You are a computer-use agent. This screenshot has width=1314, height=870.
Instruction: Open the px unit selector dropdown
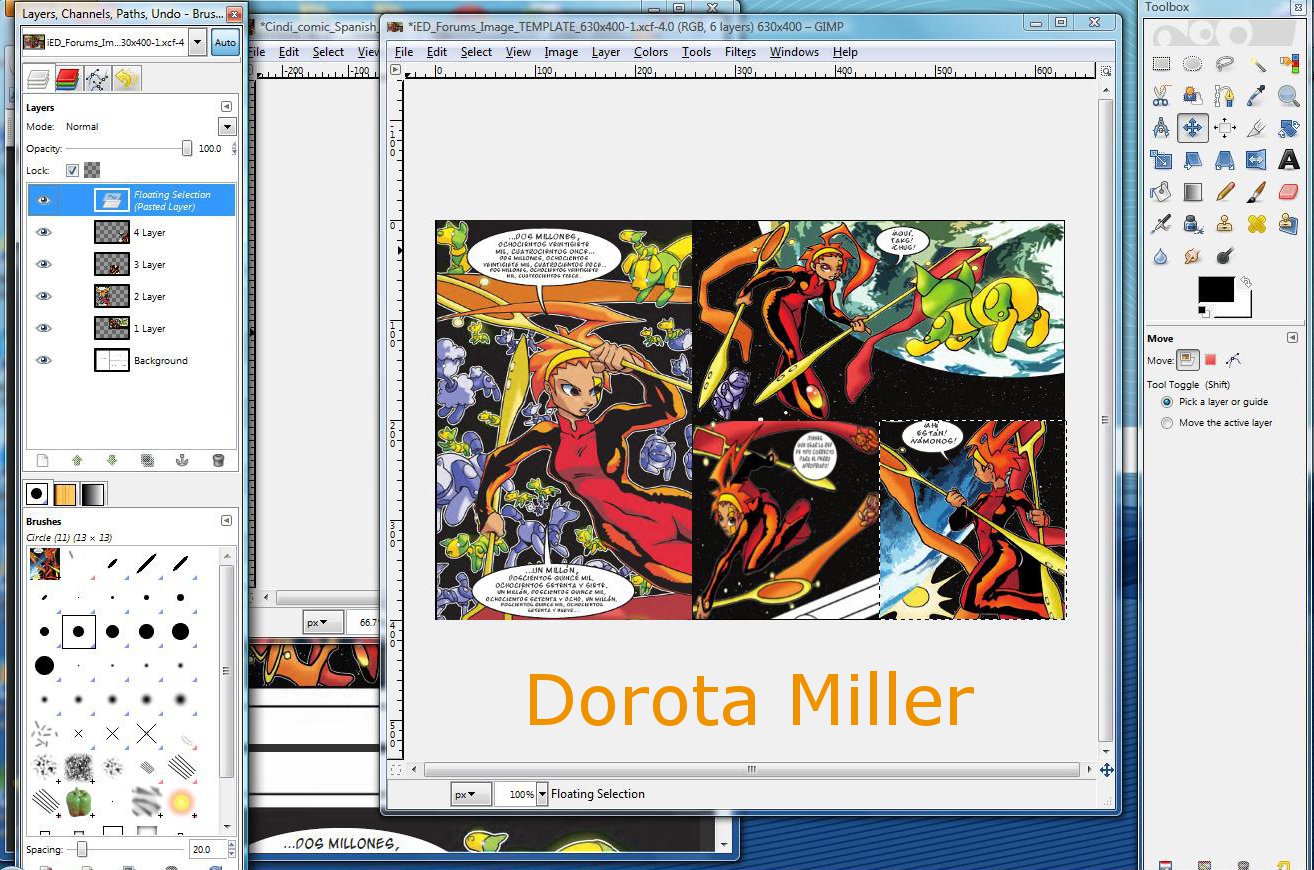[x=470, y=793]
